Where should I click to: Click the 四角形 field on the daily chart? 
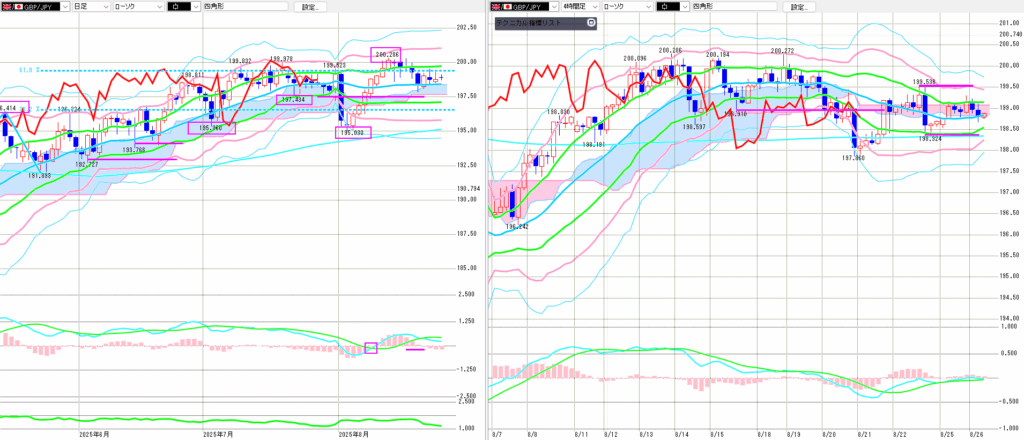(x=245, y=7)
